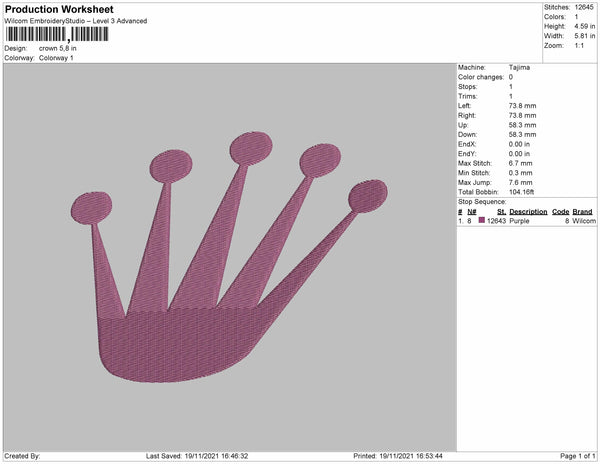Select the Min Stitch value "0.3 mm"
The image size is (600, 464).
[x=520, y=173]
